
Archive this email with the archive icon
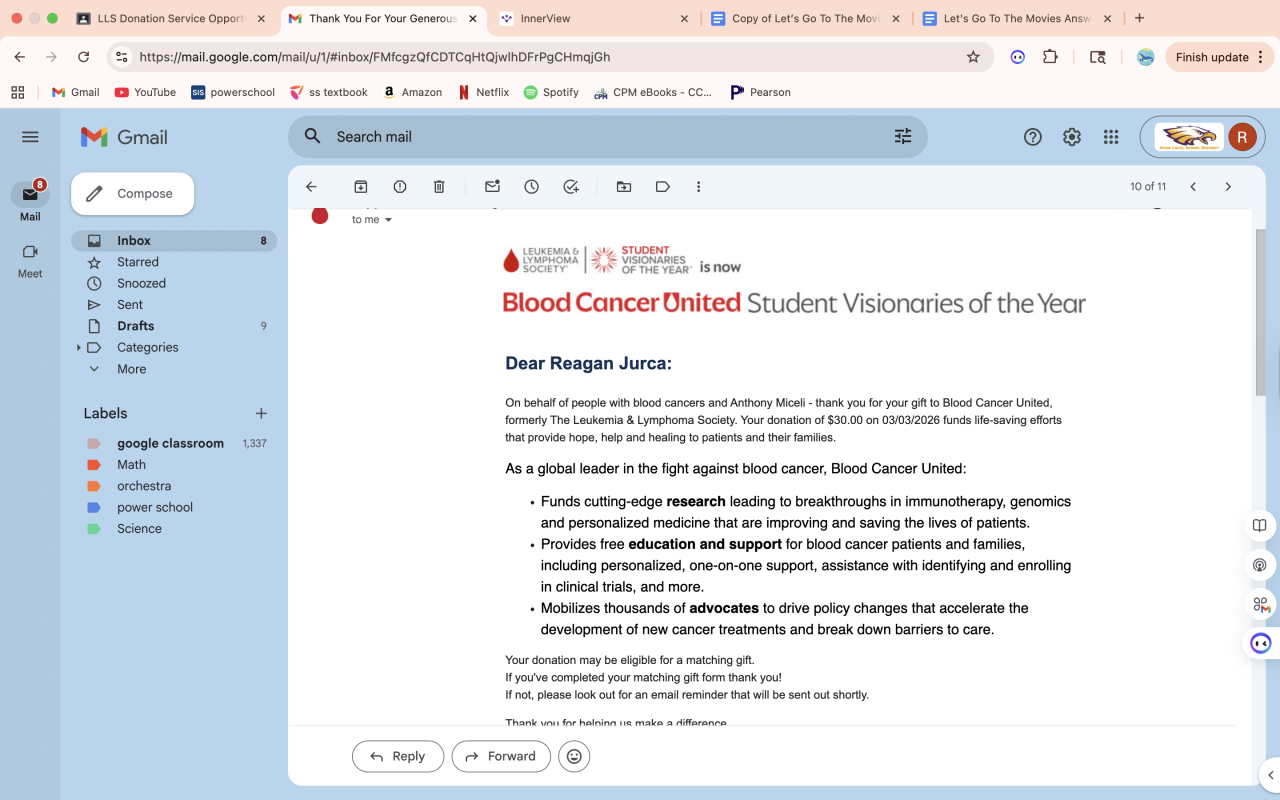(x=361, y=187)
